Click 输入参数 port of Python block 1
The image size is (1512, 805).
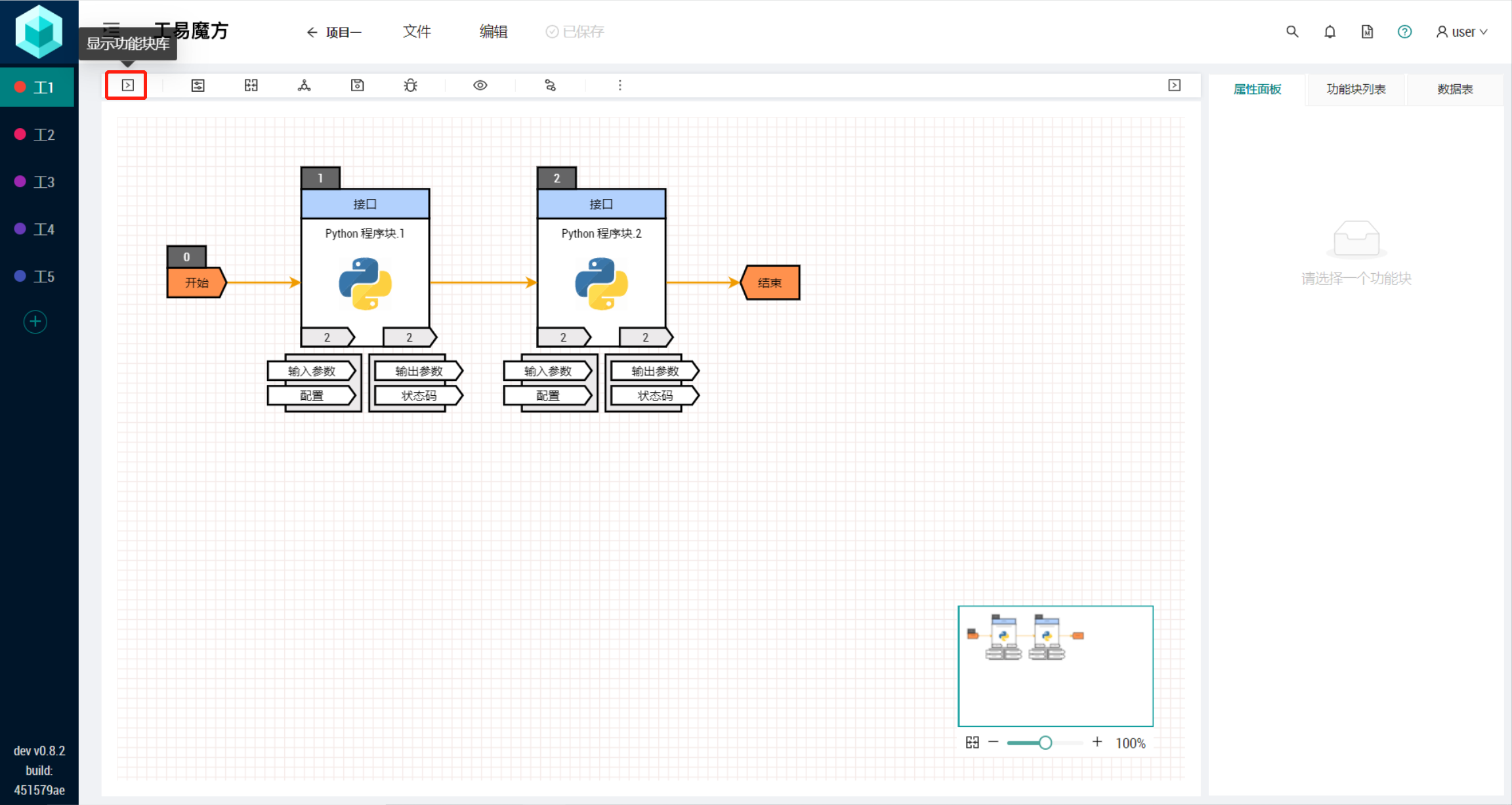[x=312, y=371]
